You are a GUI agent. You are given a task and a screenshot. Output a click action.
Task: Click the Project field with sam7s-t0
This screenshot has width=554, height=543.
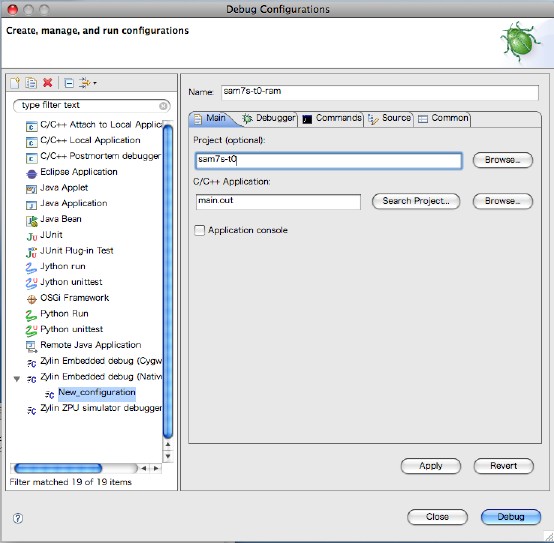tap(329, 160)
